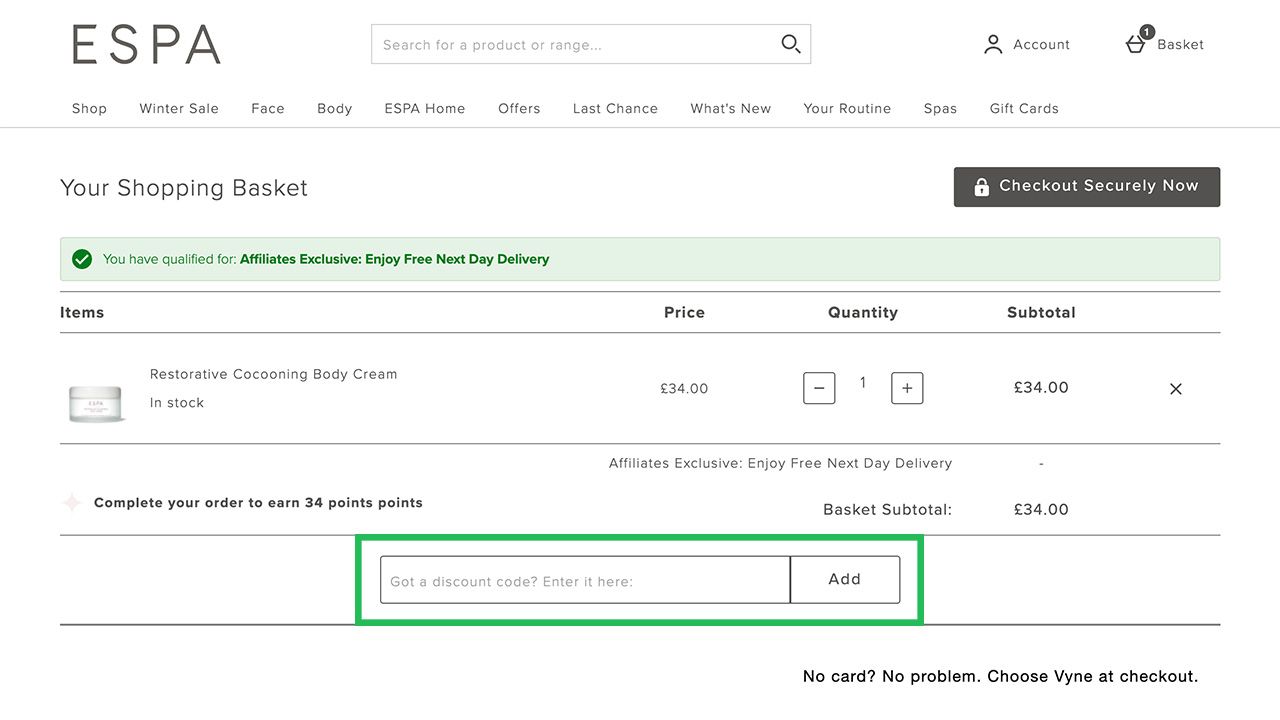Go to the Face category
The height and width of the screenshot is (720, 1280).
(268, 108)
